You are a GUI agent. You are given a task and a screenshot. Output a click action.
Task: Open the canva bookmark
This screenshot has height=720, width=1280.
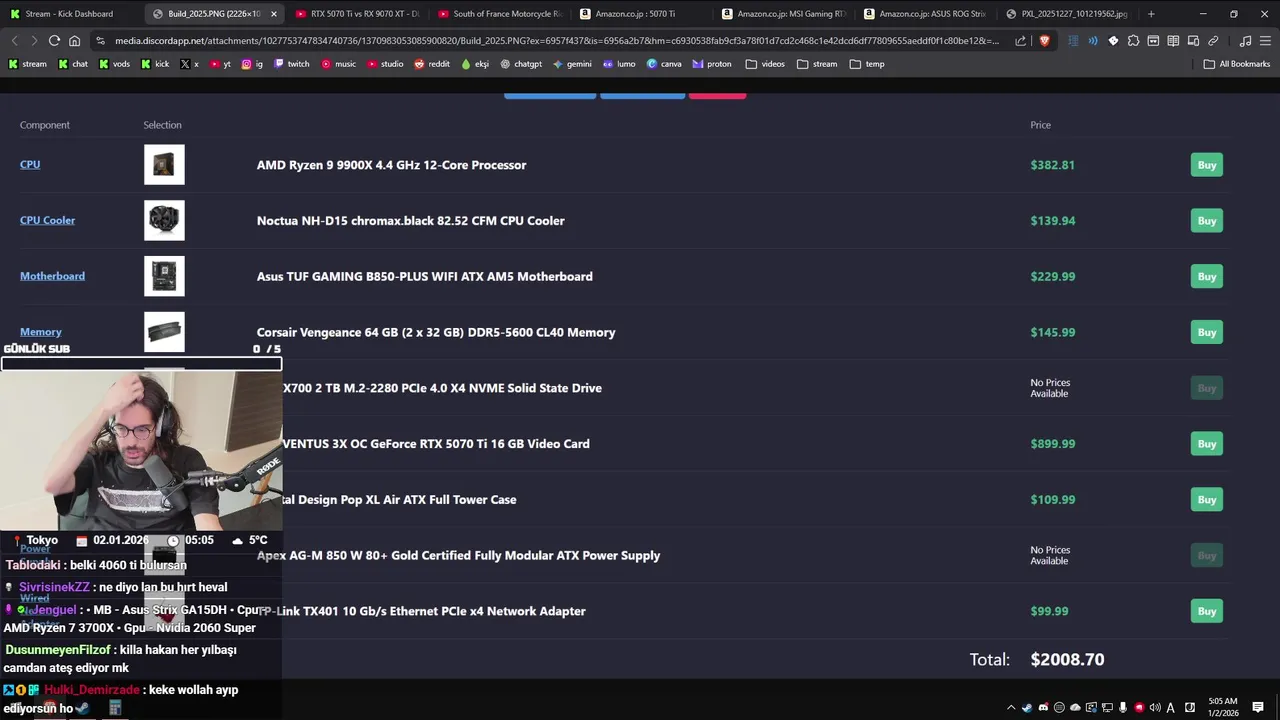pyautogui.click(x=664, y=64)
